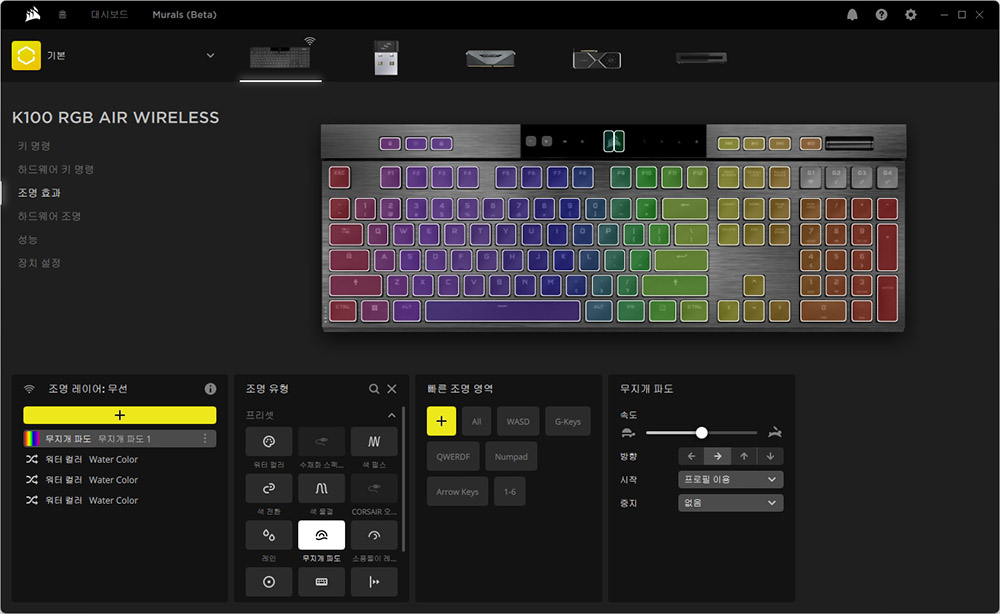The image size is (1000, 614).
Task: Open the 중지 없음 dropdown
Action: (x=731, y=503)
